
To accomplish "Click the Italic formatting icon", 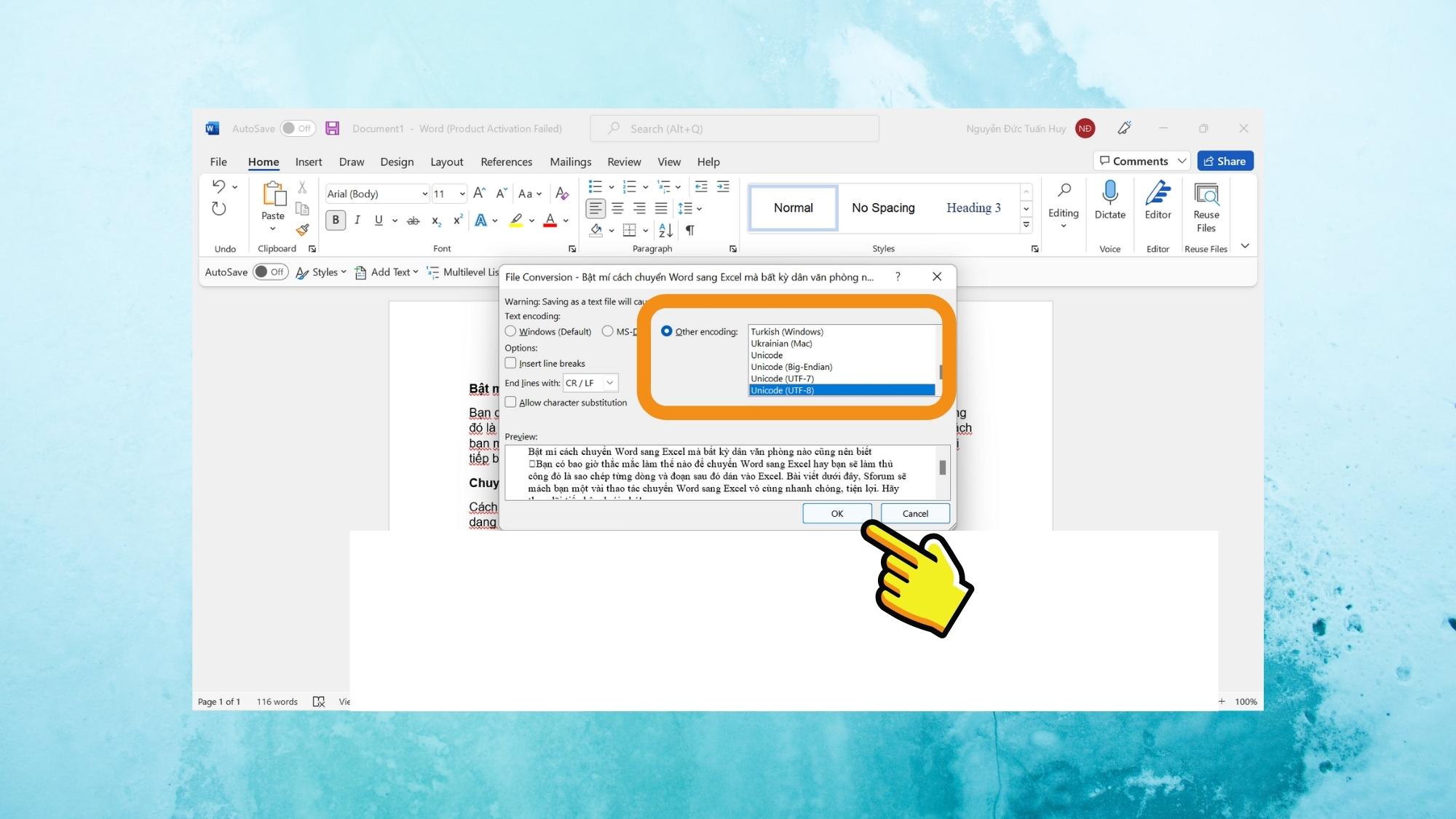I will coord(355,219).
